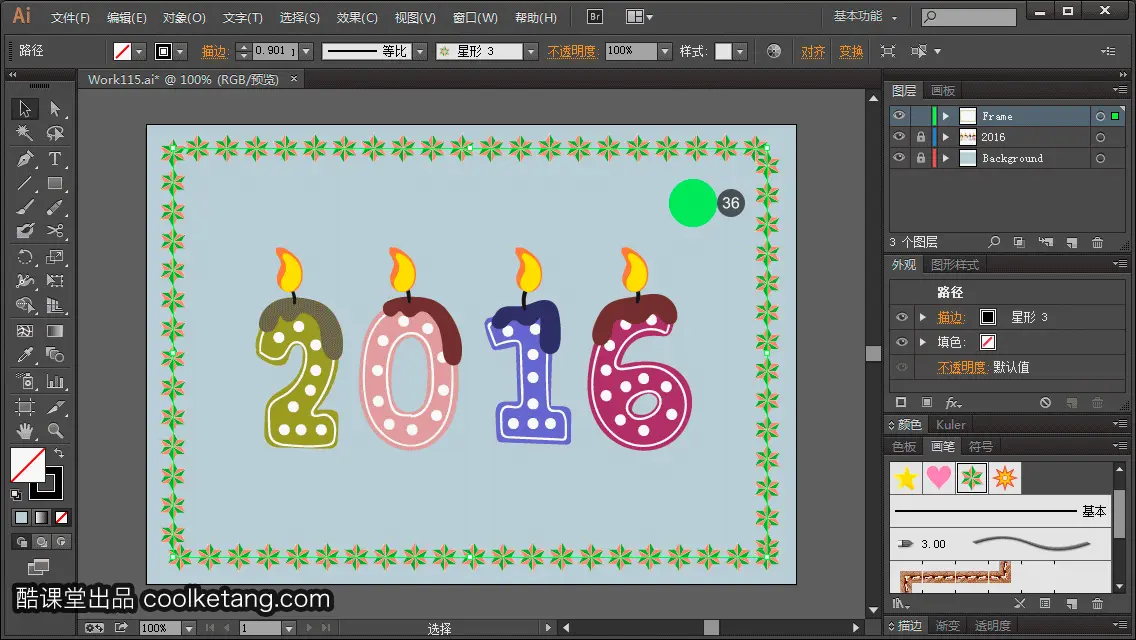Close the Work115.ai document tab

pos(294,79)
